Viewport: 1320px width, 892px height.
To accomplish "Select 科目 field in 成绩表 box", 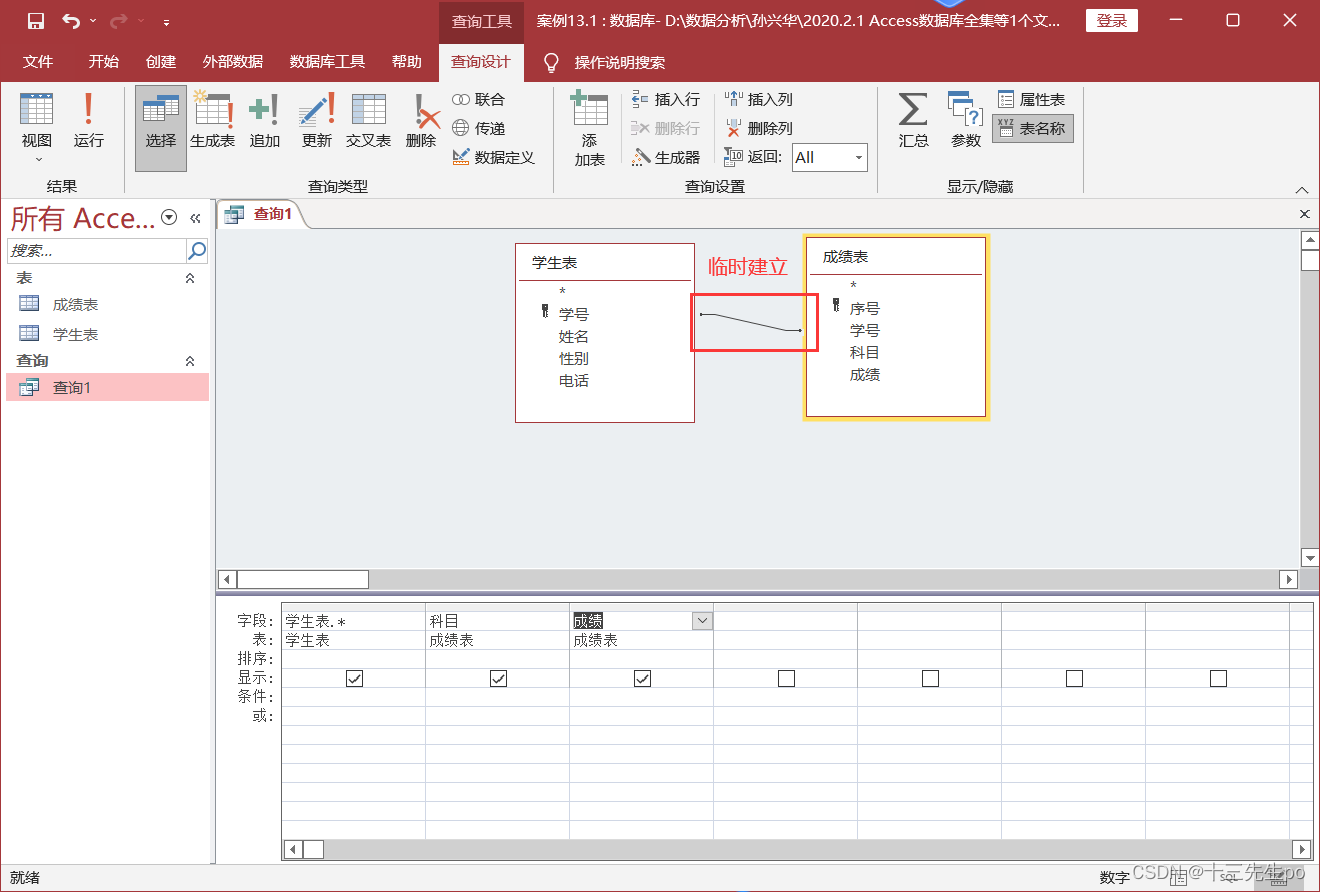I will point(865,352).
